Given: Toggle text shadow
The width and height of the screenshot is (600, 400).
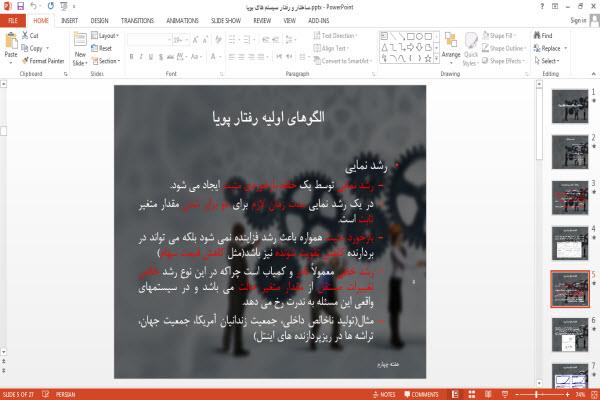Looking at the screenshot, I should tap(161, 57).
